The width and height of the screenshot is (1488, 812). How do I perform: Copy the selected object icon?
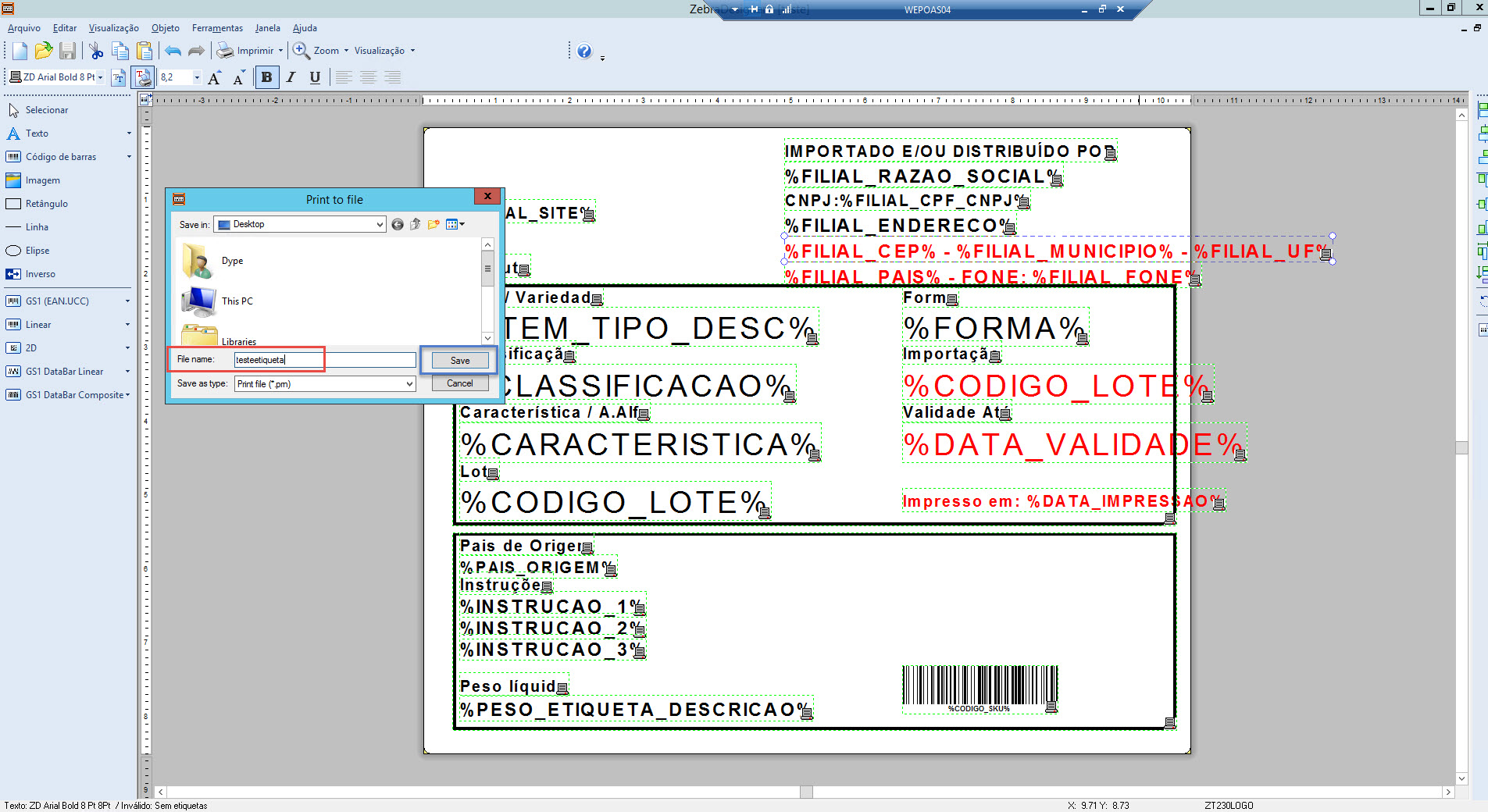(x=120, y=51)
